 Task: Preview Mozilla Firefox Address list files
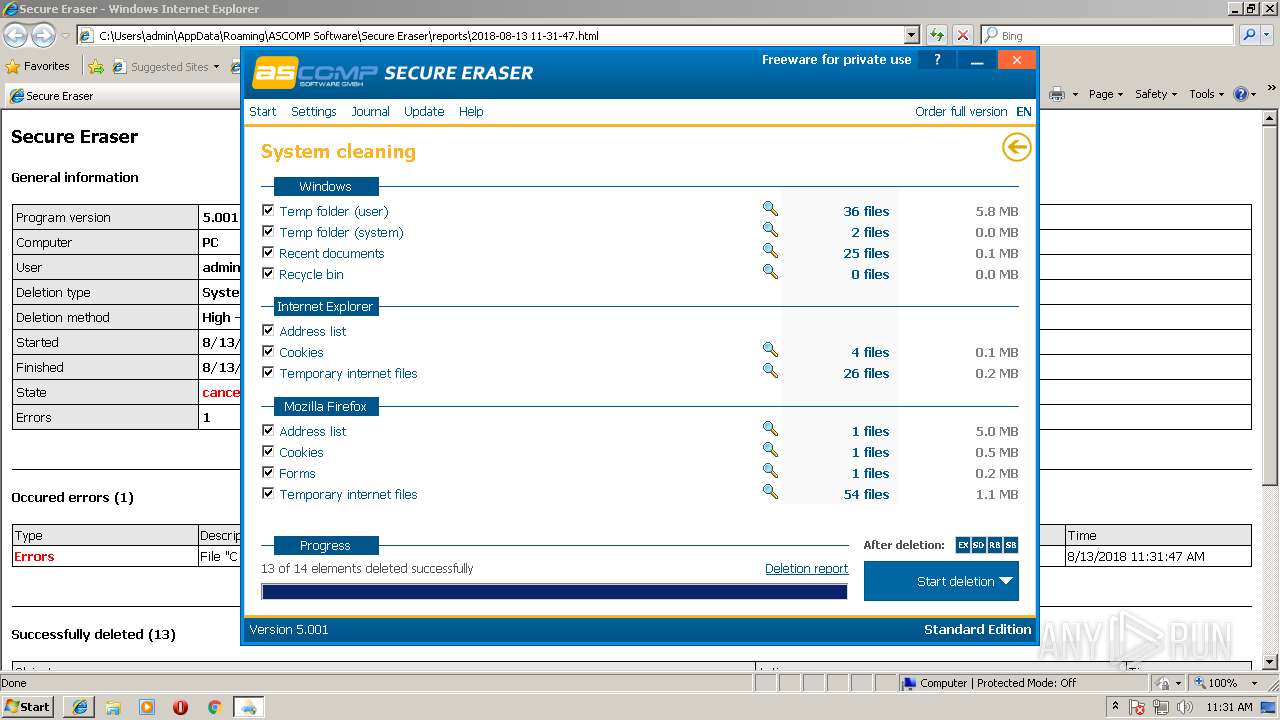point(770,429)
